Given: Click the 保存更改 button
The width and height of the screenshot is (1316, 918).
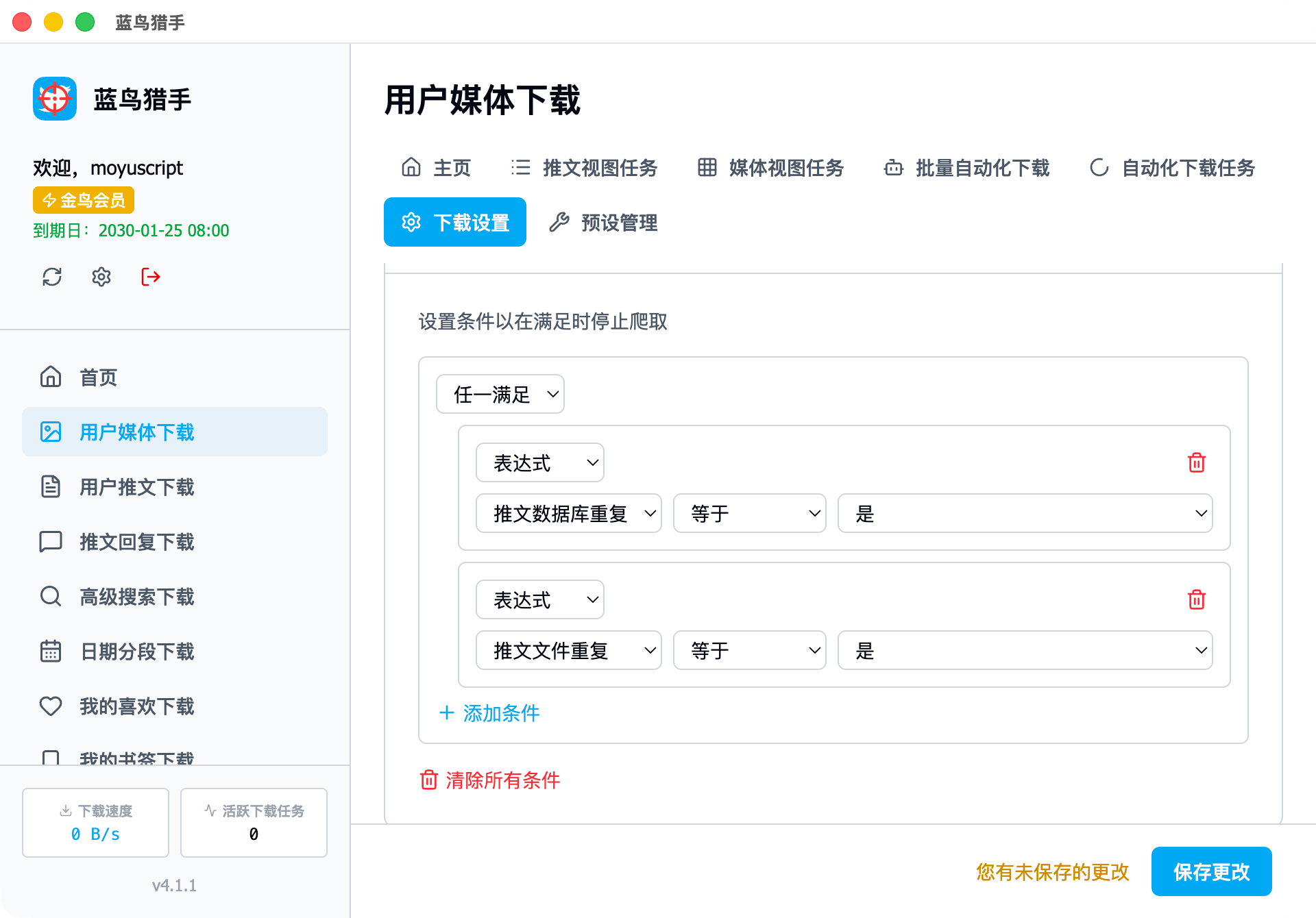Looking at the screenshot, I should tap(1211, 871).
